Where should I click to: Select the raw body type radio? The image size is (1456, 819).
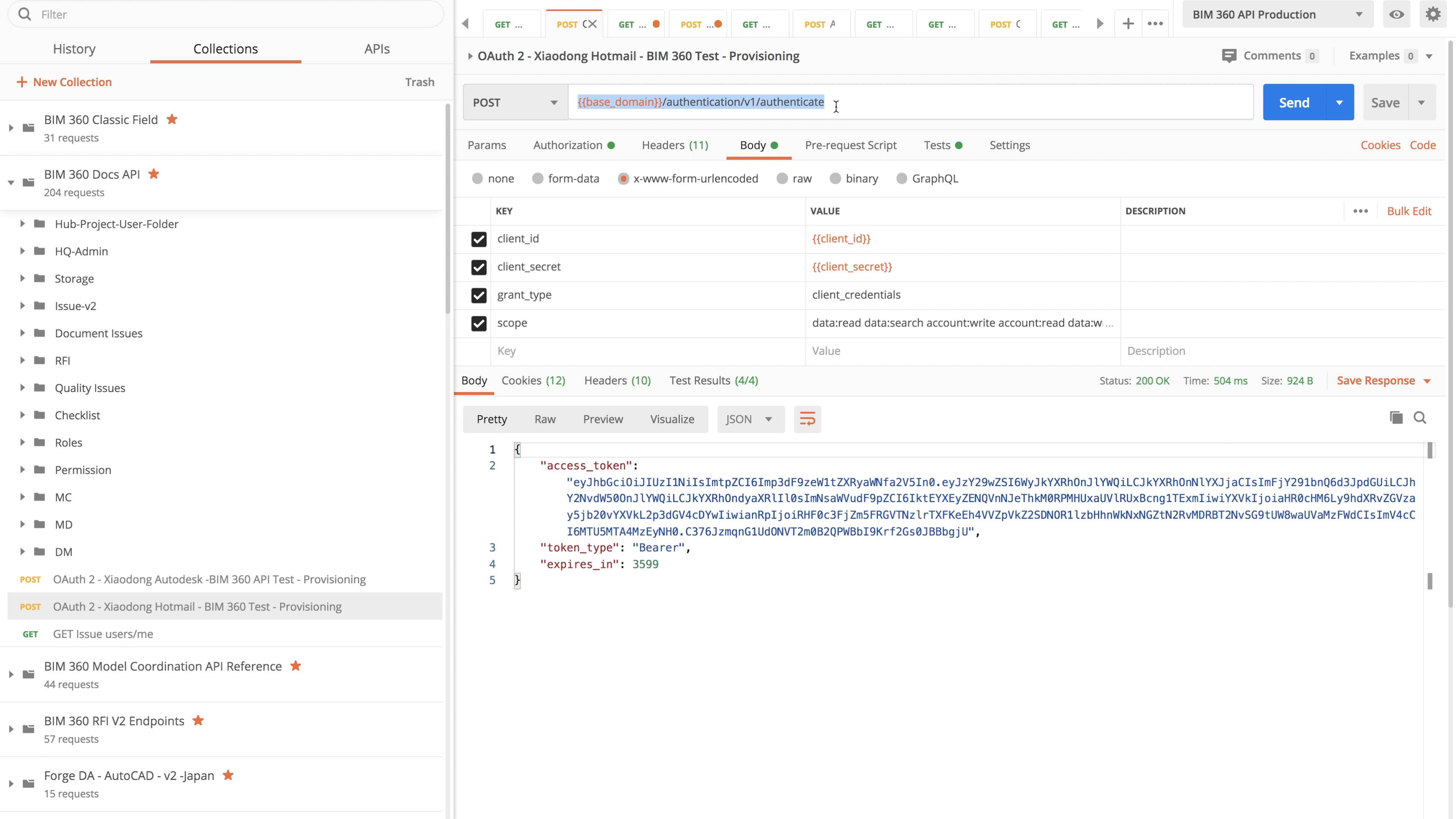pos(782,179)
